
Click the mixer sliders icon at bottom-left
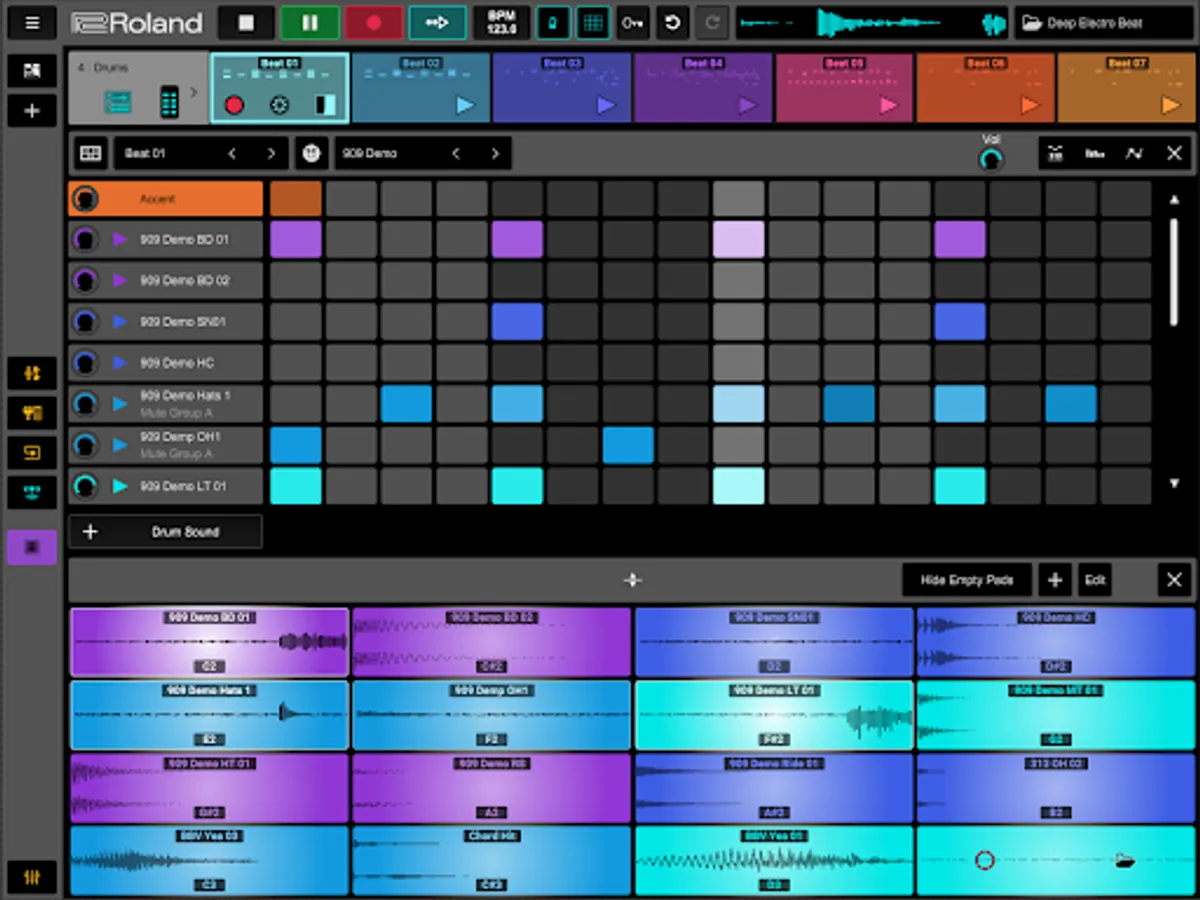click(32, 877)
